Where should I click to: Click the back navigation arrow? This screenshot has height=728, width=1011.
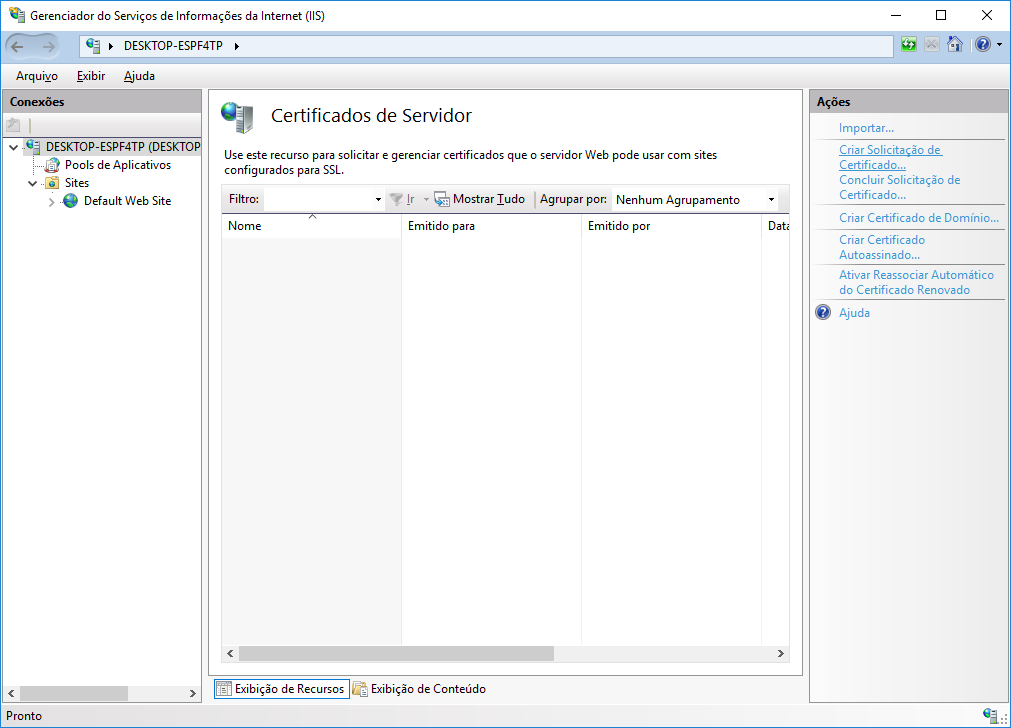[16, 45]
